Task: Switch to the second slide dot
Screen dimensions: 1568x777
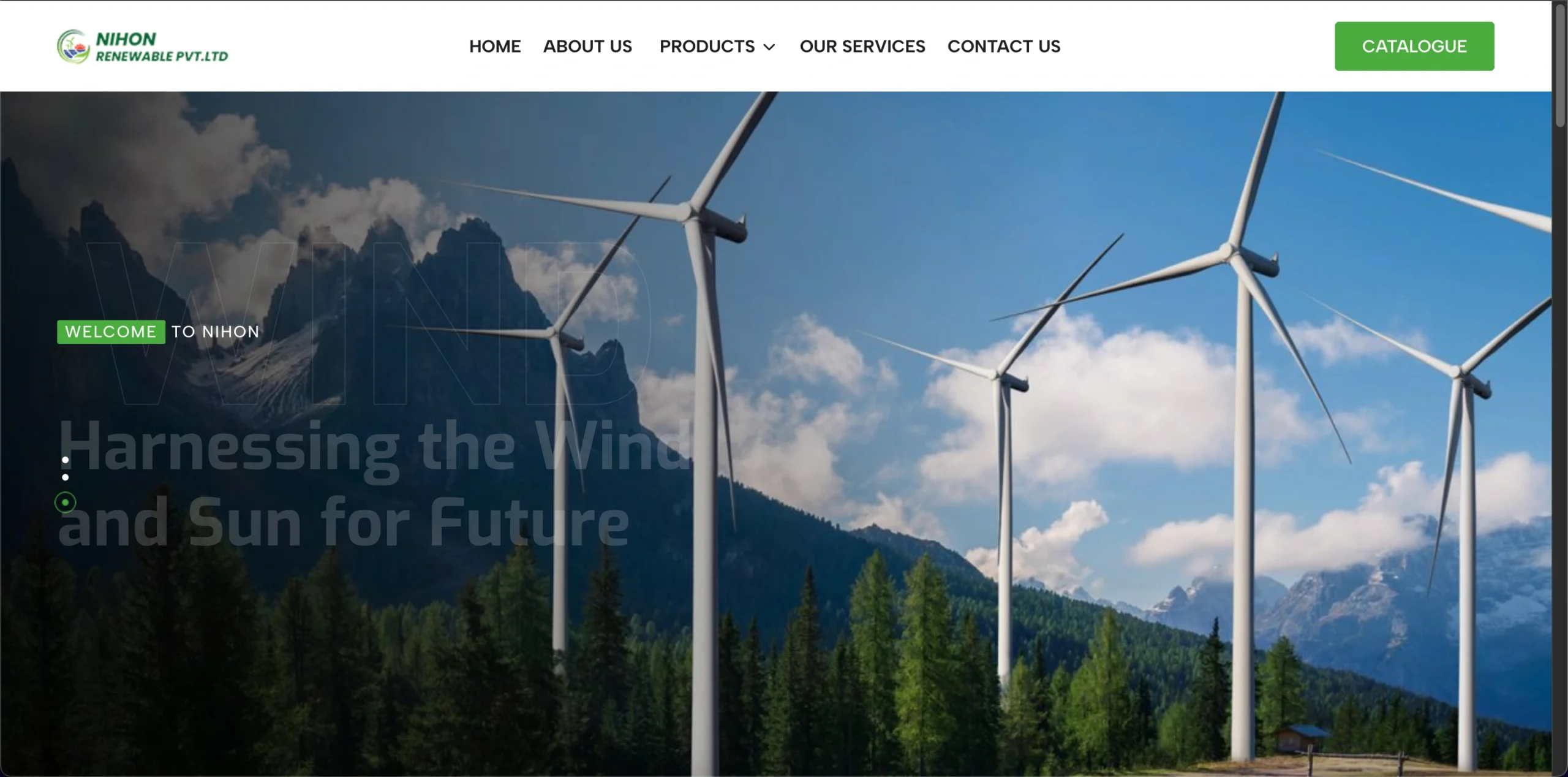Action: pos(66,477)
